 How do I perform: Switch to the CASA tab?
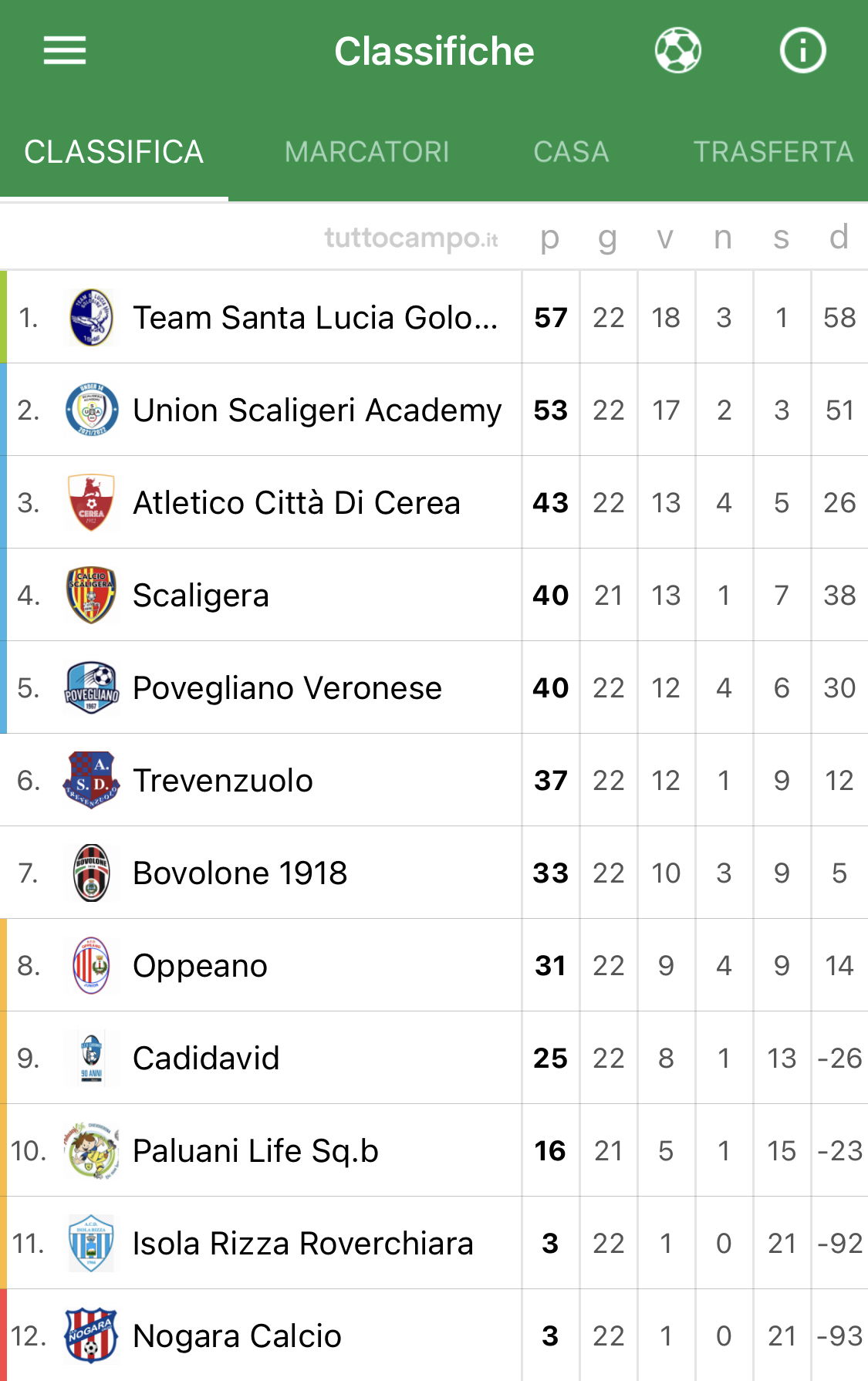coord(571,152)
